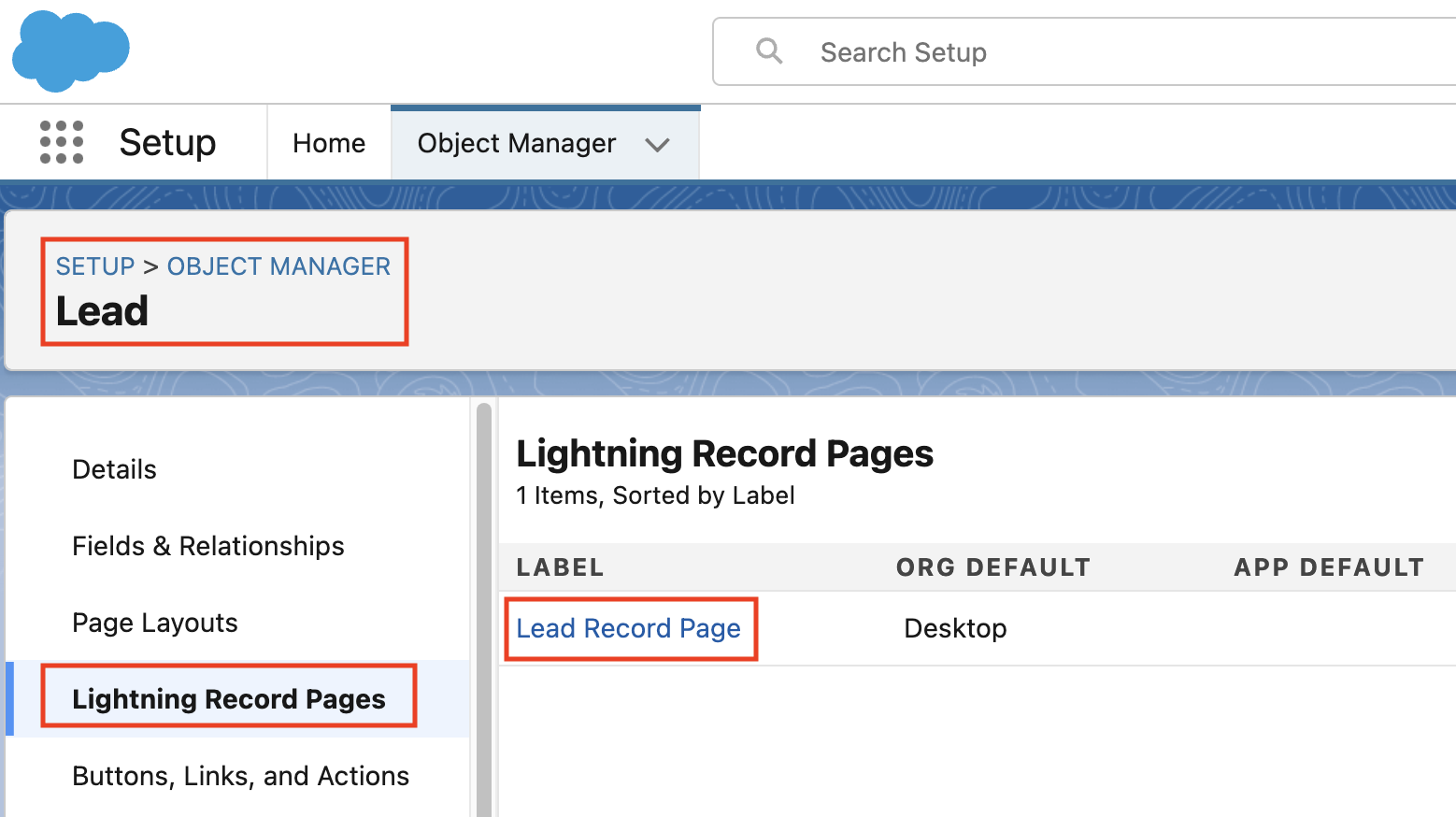The image size is (1456, 817).
Task: Open the Home tab
Action: click(x=329, y=143)
